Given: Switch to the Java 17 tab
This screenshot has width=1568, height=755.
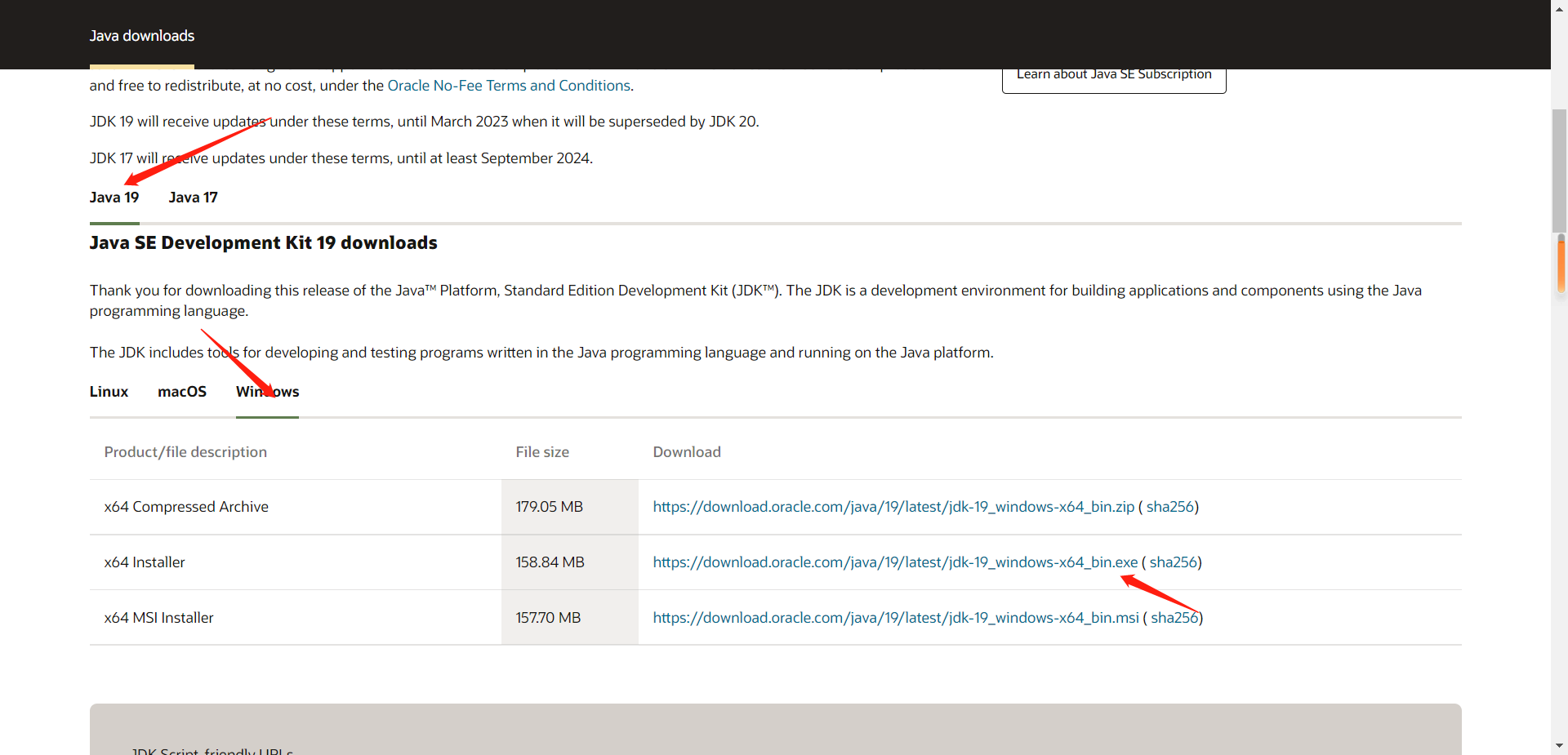Looking at the screenshot, I should (194, 198).
